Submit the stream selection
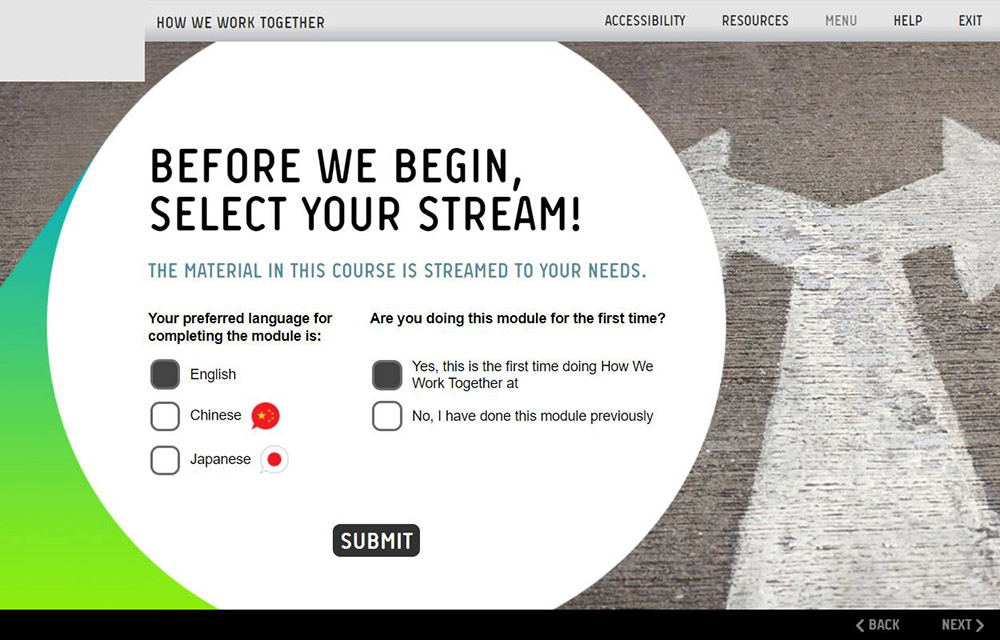This screenshot has height=640, width=1000. click(376, 541)
